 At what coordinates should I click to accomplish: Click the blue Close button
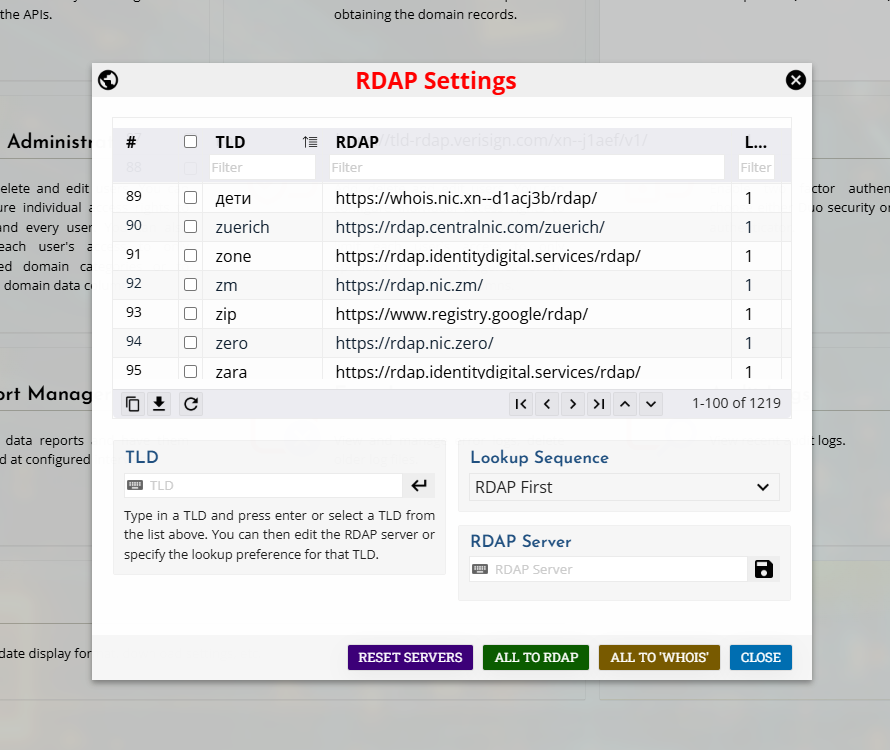tap(761, 657)
